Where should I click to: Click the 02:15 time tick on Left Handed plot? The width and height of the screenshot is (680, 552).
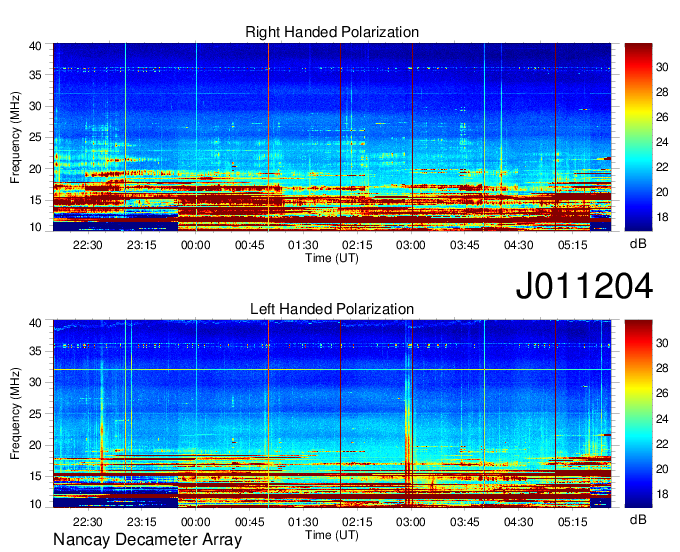click(357, 522)
